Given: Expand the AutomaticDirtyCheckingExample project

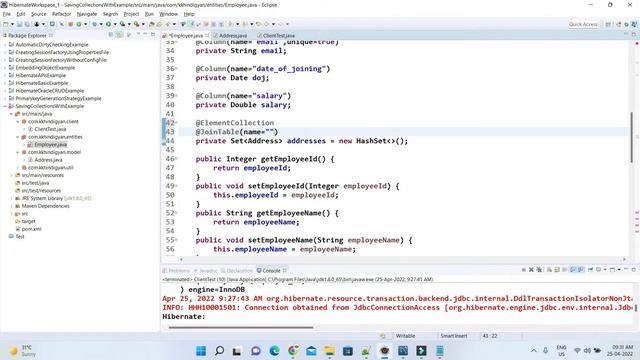Looking at the screenshot, I should (5, 44).
